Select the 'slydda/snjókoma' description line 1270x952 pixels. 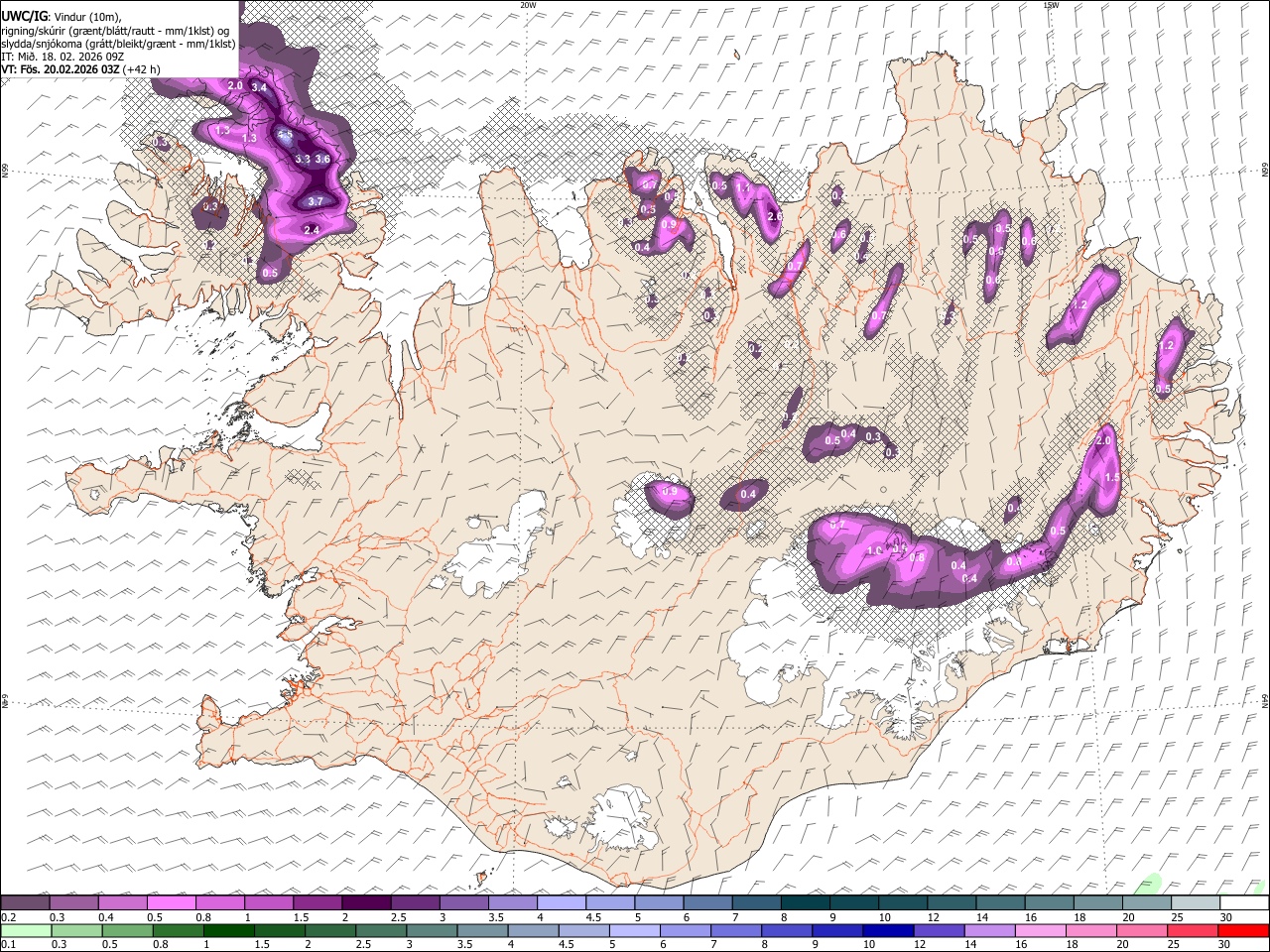point(119,44)
